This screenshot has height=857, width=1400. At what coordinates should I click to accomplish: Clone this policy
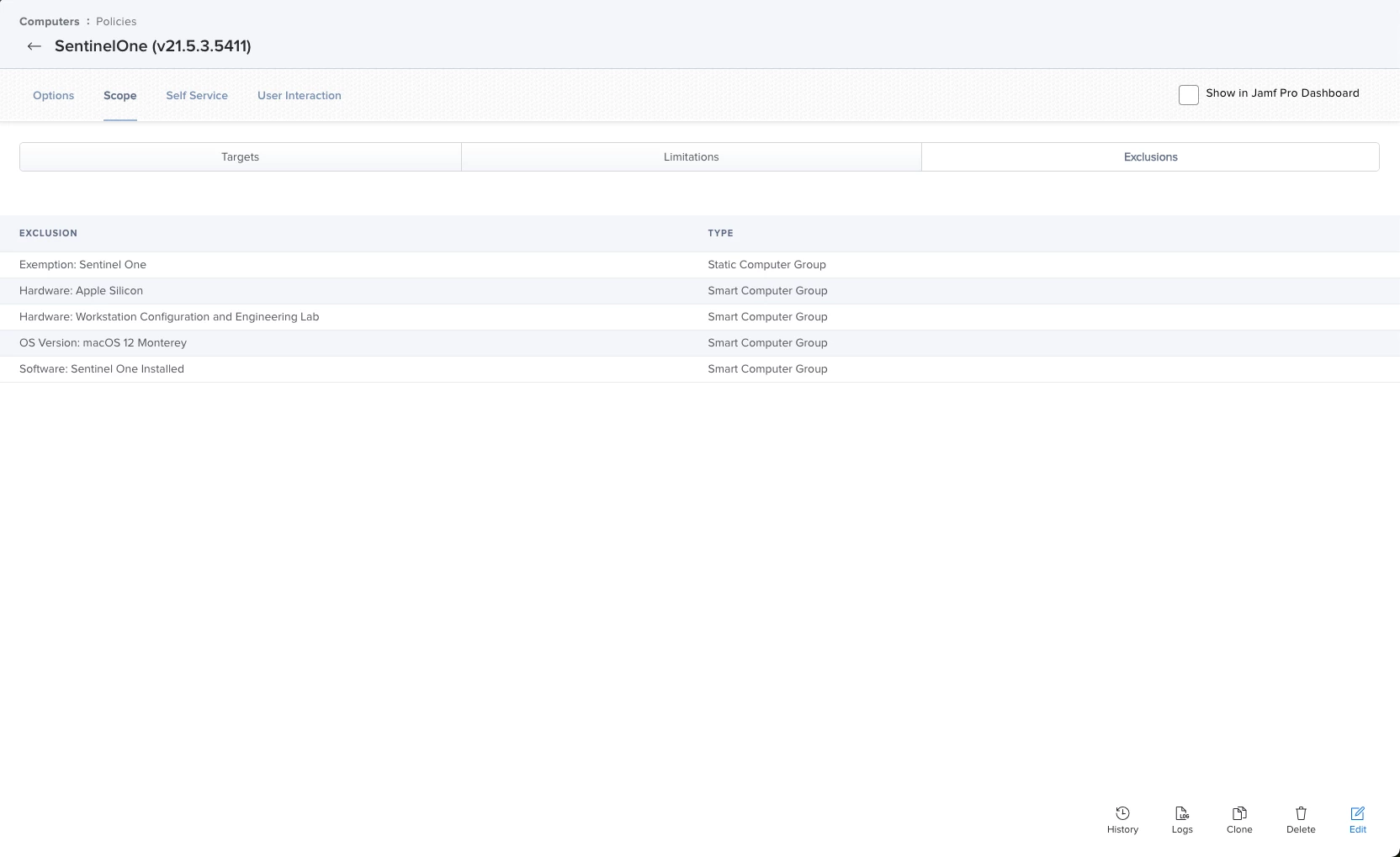(1239, 820)
